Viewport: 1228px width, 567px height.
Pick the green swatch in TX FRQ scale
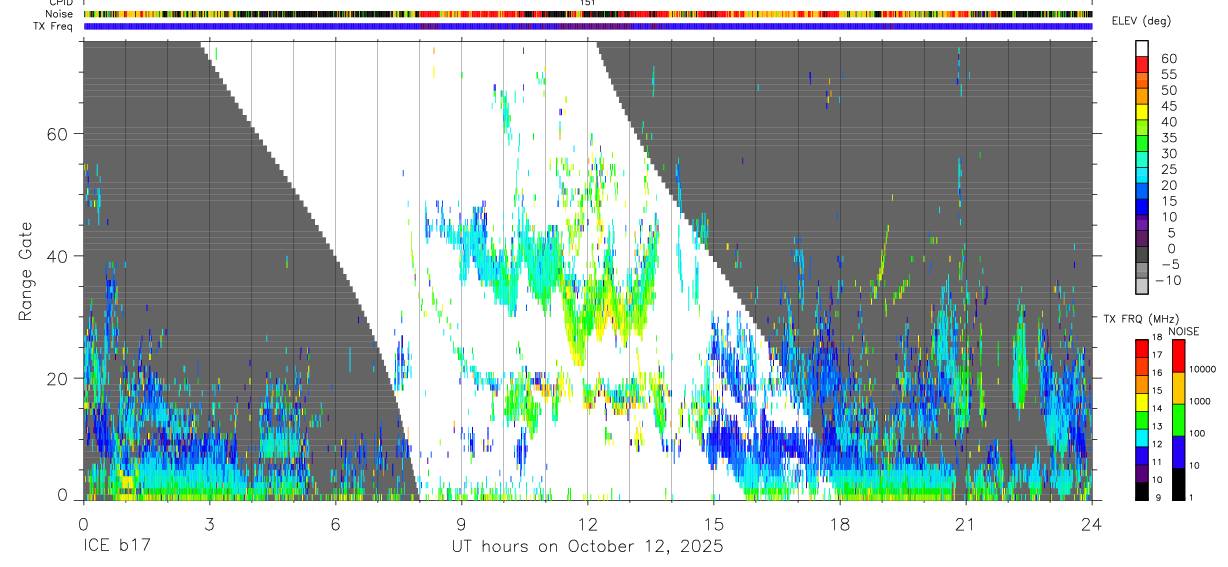(1142, 420)
